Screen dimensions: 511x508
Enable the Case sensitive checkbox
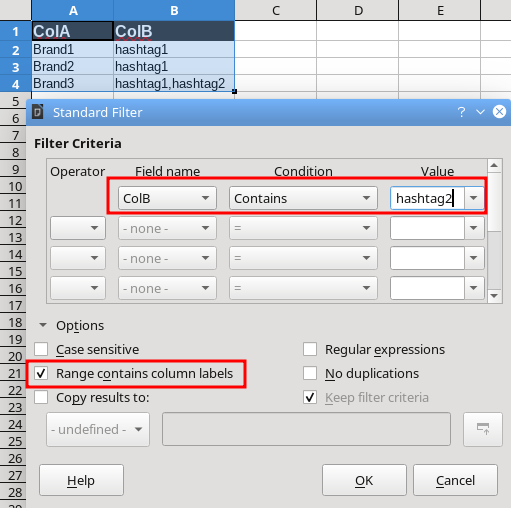[x=41, y=349]
